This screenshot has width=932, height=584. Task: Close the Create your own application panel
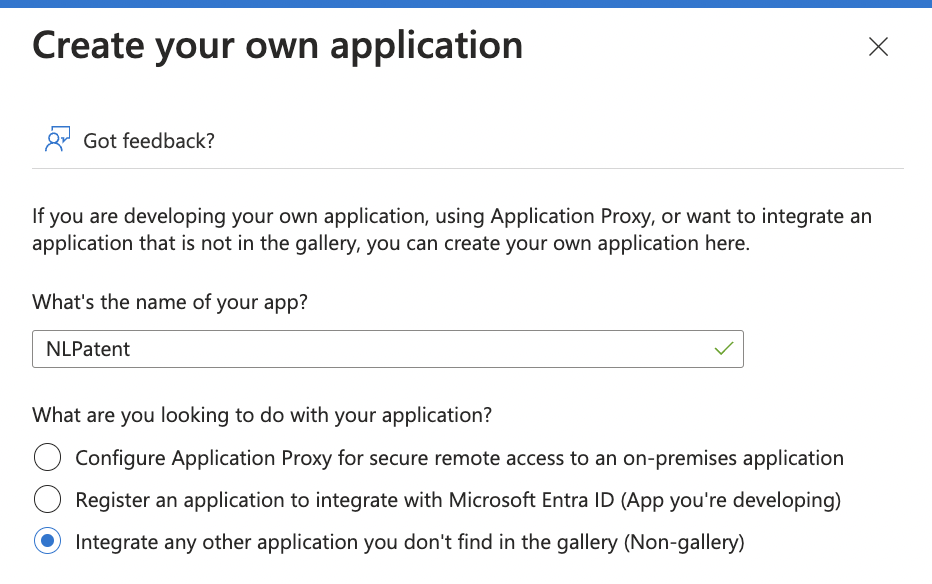pyautogui.click(x=878, y=46)
